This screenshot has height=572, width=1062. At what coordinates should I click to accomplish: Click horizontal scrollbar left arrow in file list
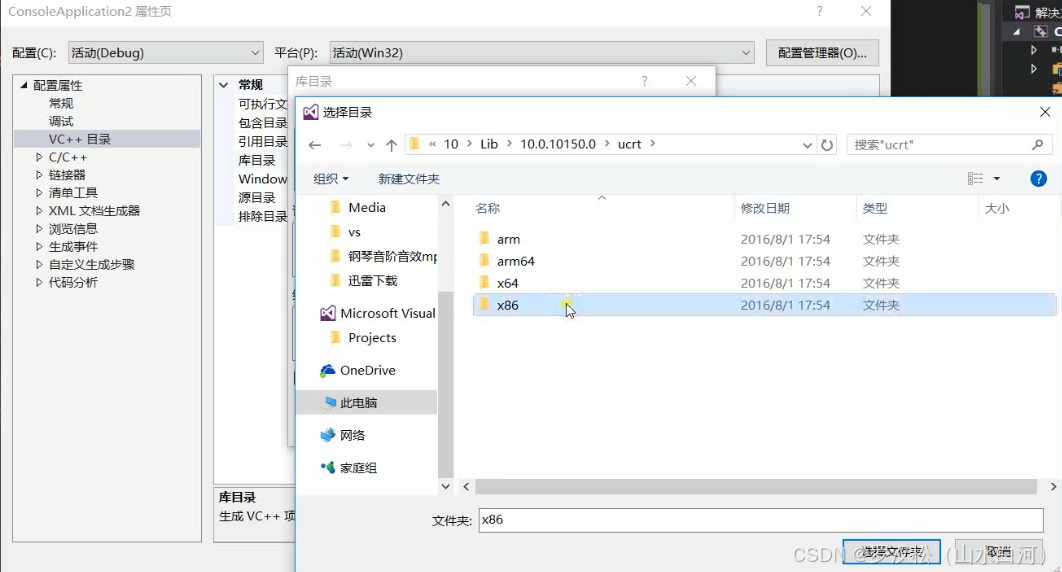coord(466,487)
